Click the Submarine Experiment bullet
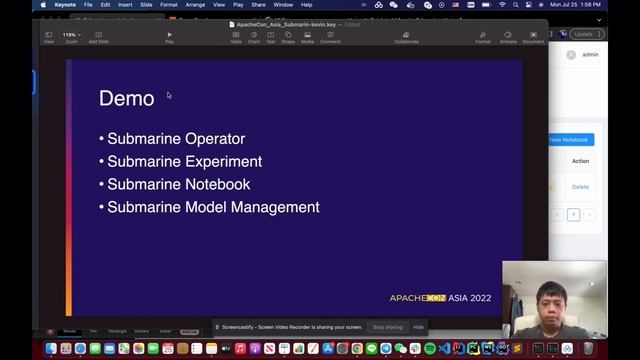 (x=184, y=162)
